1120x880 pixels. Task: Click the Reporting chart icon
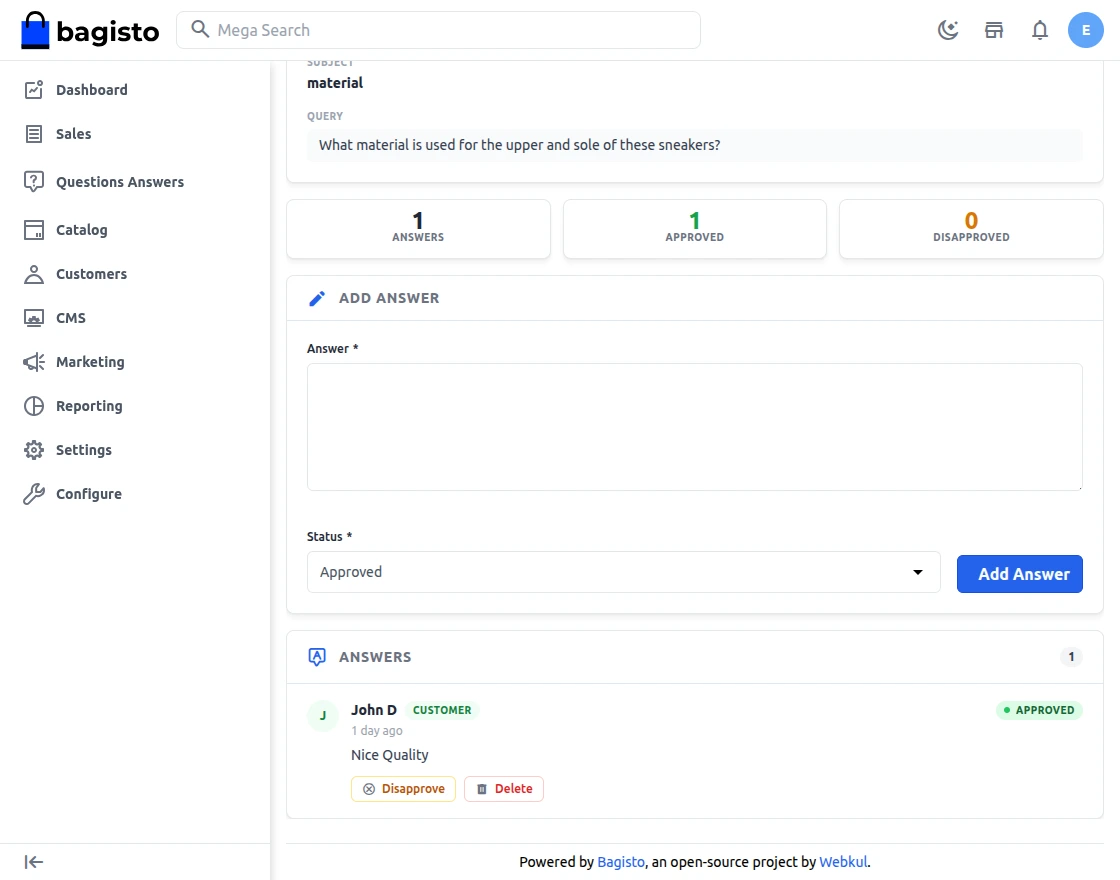coord(34,406)
